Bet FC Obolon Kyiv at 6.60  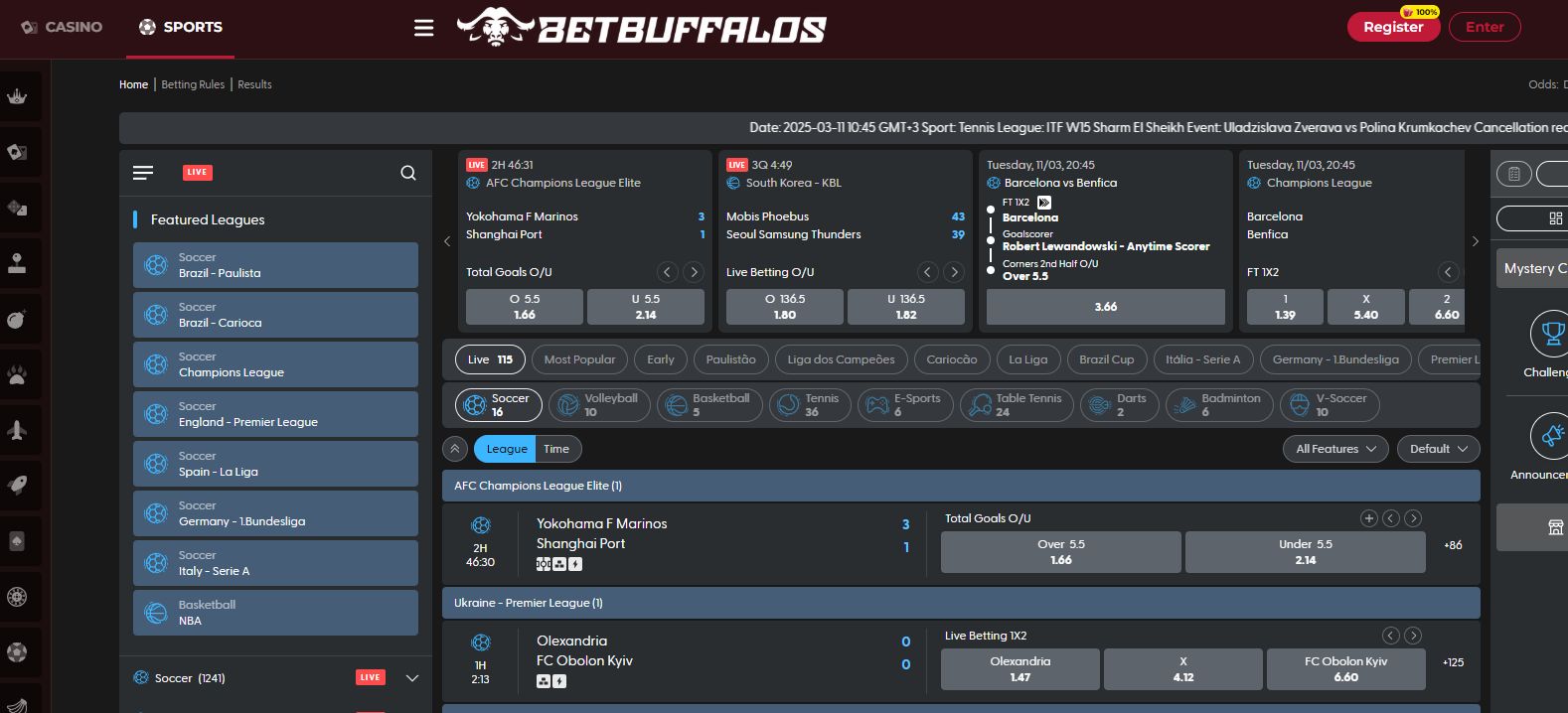tap(1346, 669)
